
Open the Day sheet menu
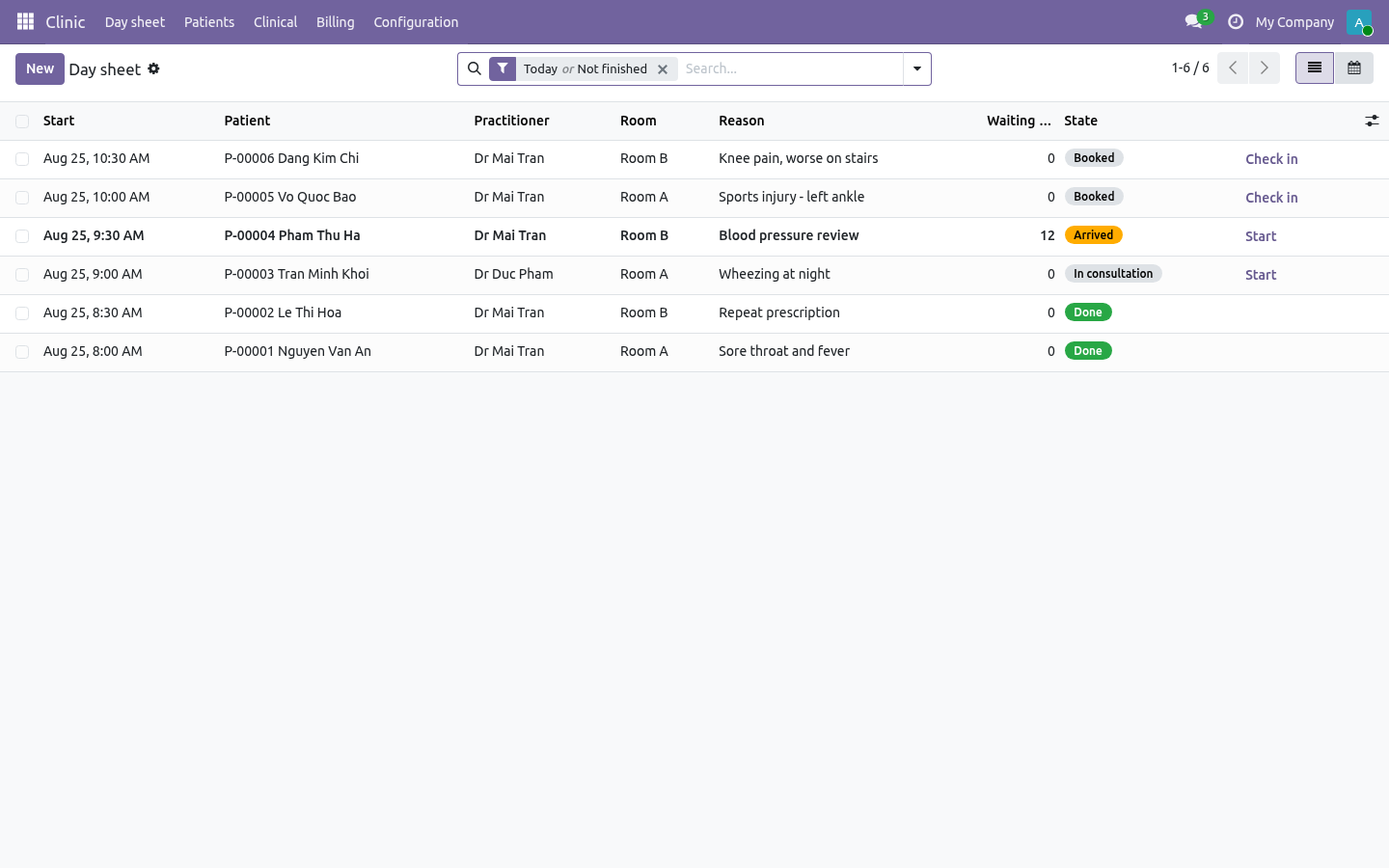point(135,21)
